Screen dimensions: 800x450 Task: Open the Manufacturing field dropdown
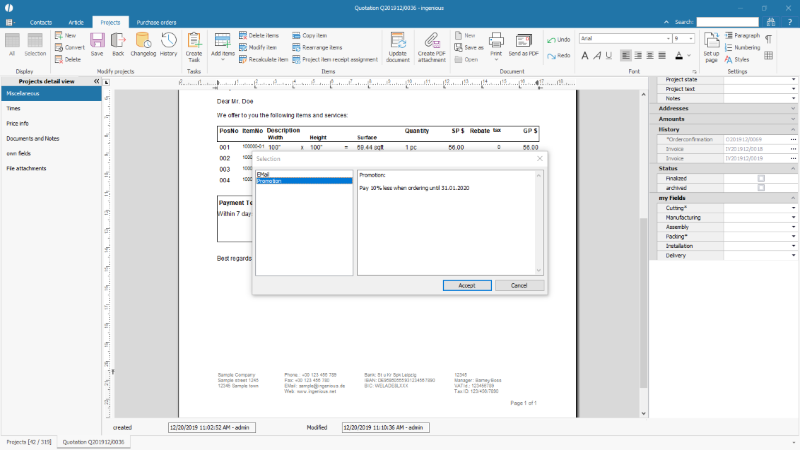coord(794,217)
